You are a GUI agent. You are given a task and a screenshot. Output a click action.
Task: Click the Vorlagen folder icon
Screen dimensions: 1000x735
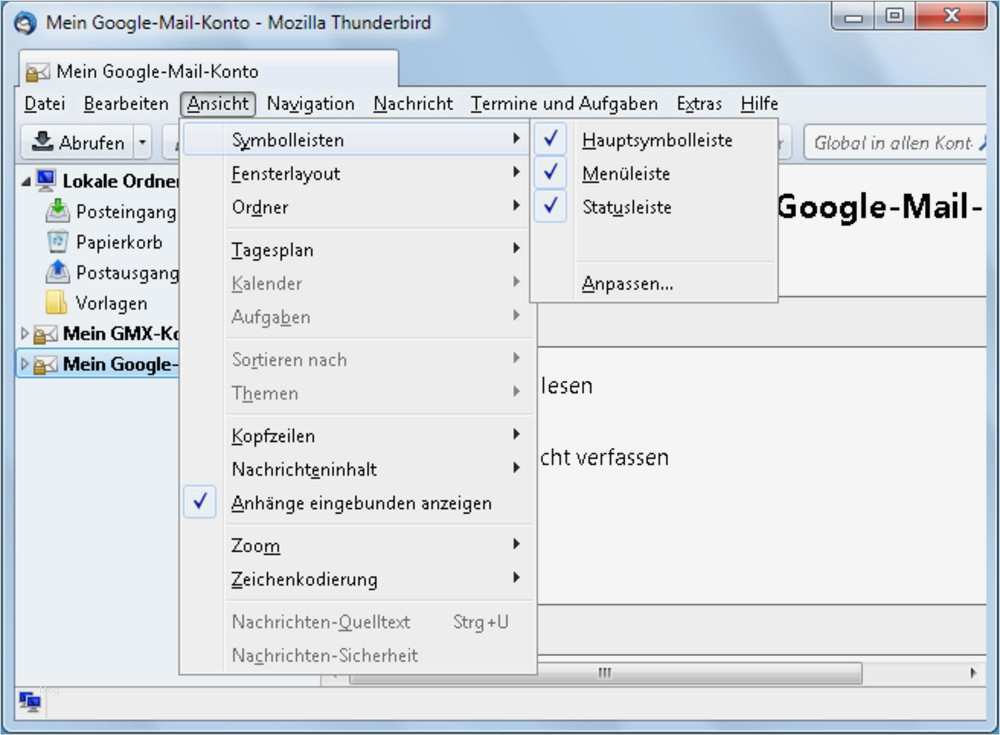tap(56, 302)
